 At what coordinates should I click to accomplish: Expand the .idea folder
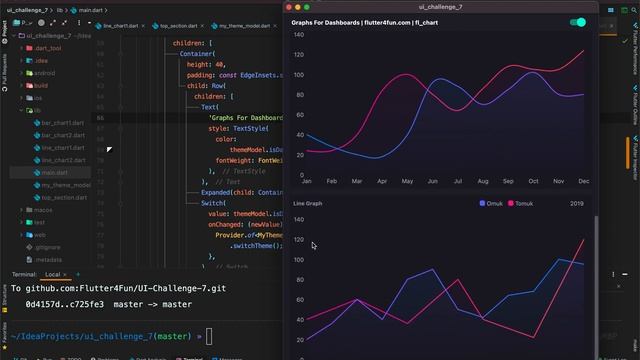pos(22,61)
